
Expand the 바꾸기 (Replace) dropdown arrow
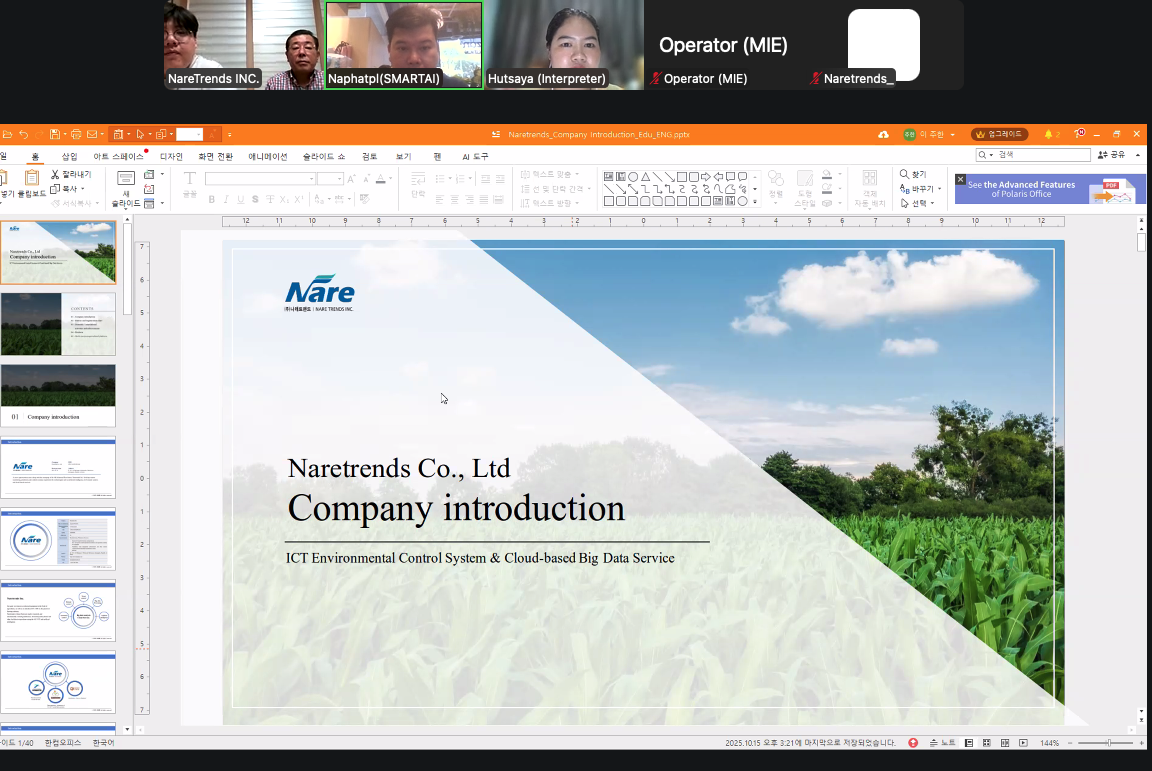[941, 189]
